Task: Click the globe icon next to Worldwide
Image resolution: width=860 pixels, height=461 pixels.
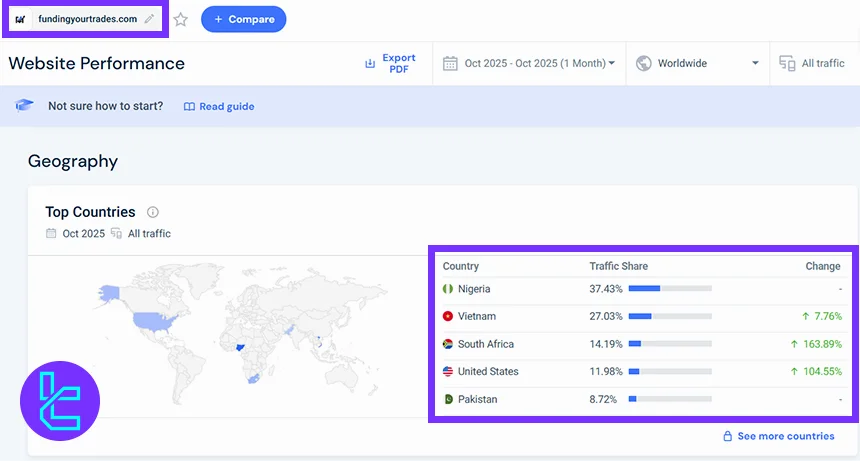Action: coord(643,64)
